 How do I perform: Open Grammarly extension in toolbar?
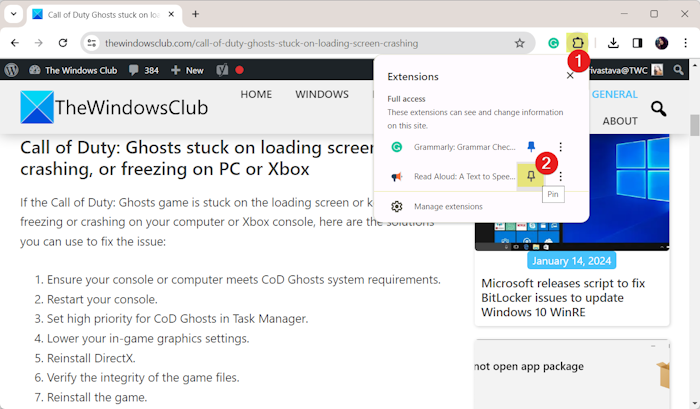[553, 43]
